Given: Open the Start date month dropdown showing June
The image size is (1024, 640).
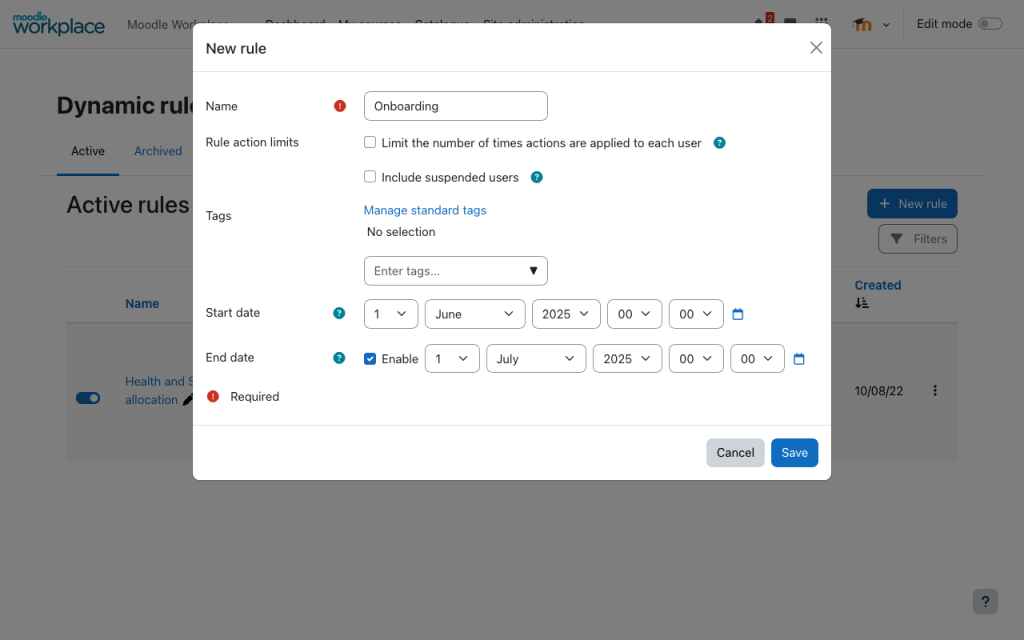Looking at the screenshot, I should (x=475, y=314).
